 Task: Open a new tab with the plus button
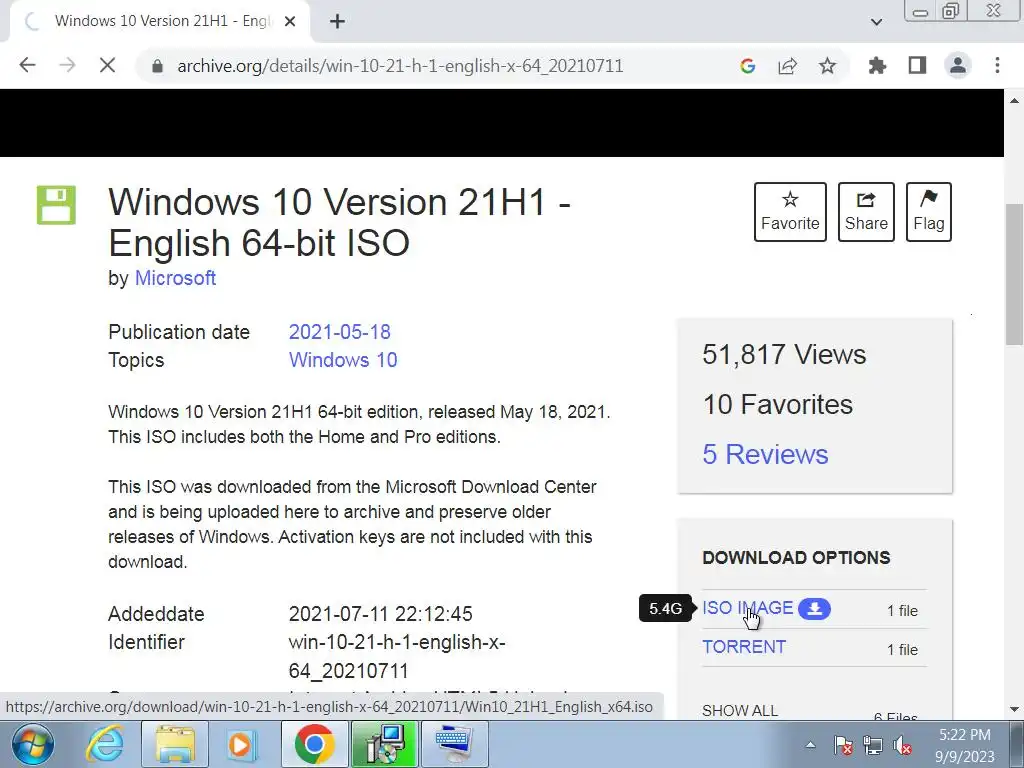337,22
